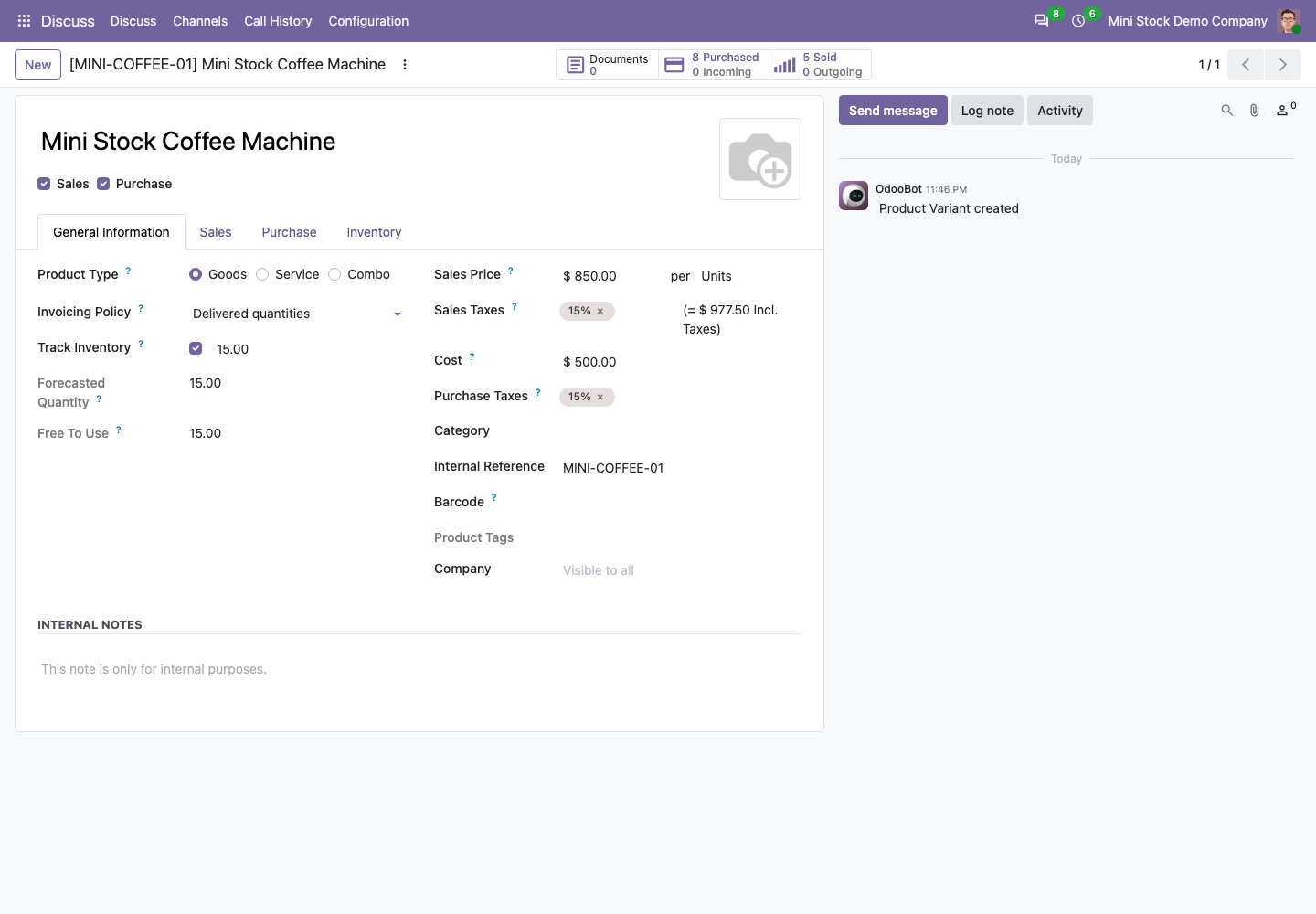Select the Combo product type
The image size is (1316, 914).
[334, 274]
